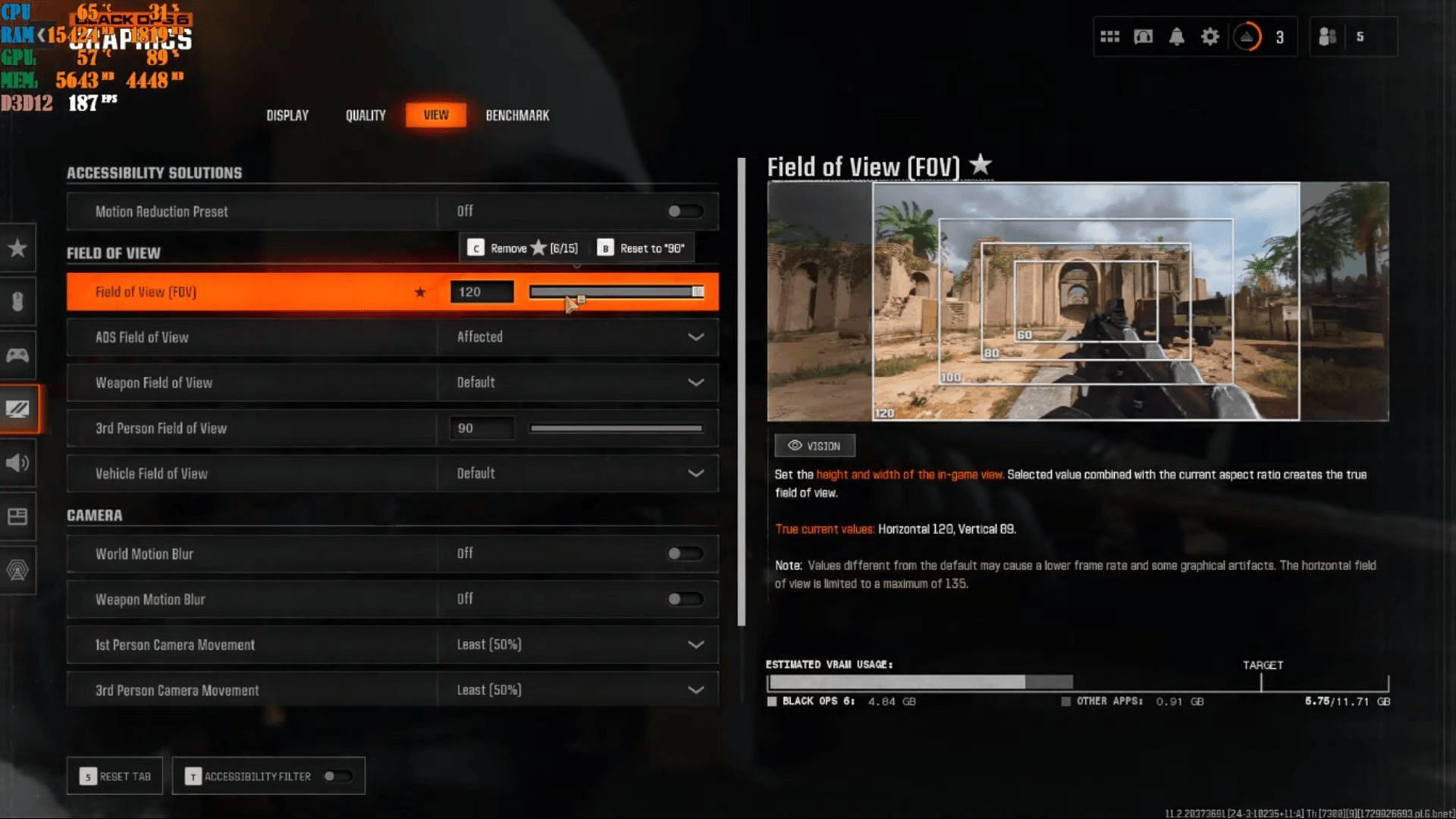Expand Weapon Field of View dropdown
Screen dimensions: 1456x819
[696, 382]
